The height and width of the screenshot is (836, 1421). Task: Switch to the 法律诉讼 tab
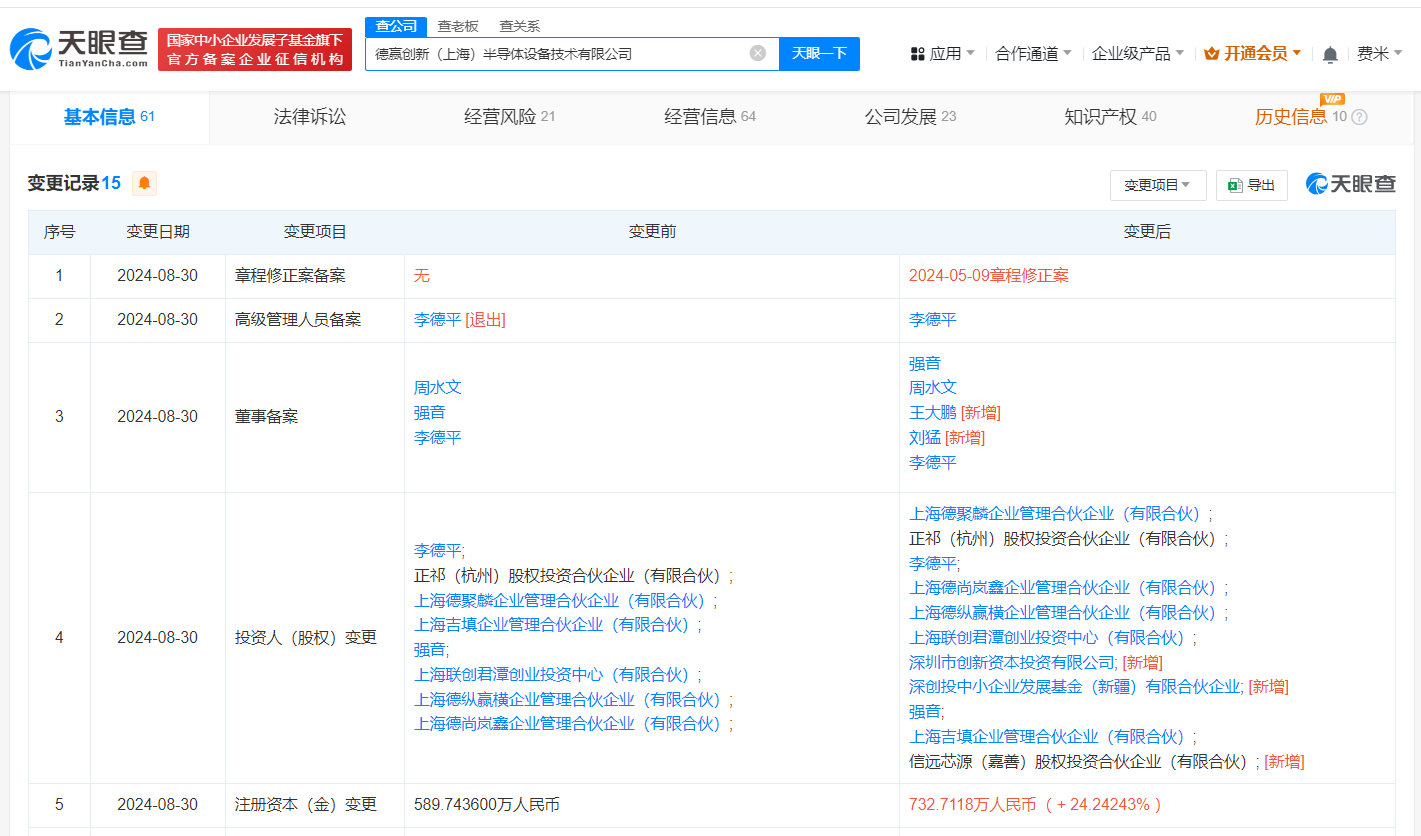click(310, 117)
